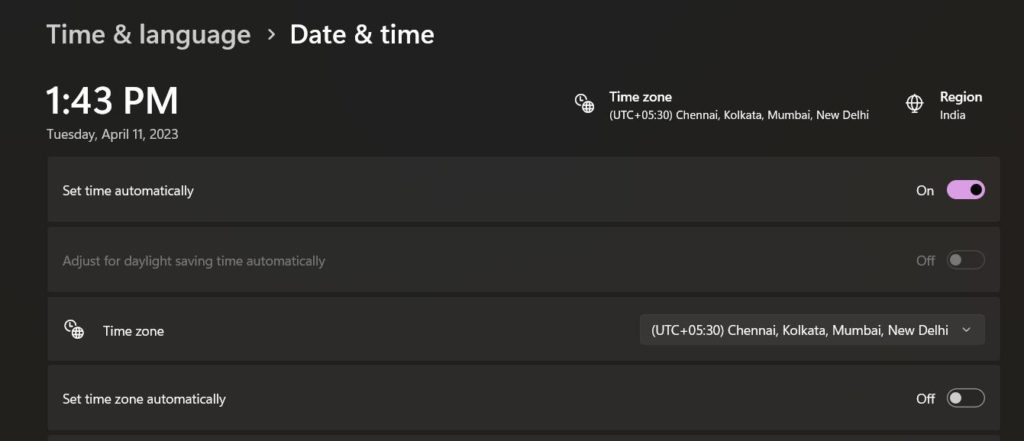Screen dimensions: 1024x441
Task: Click the Time zone dropdown chevron arrow
Action: point(965,330)
